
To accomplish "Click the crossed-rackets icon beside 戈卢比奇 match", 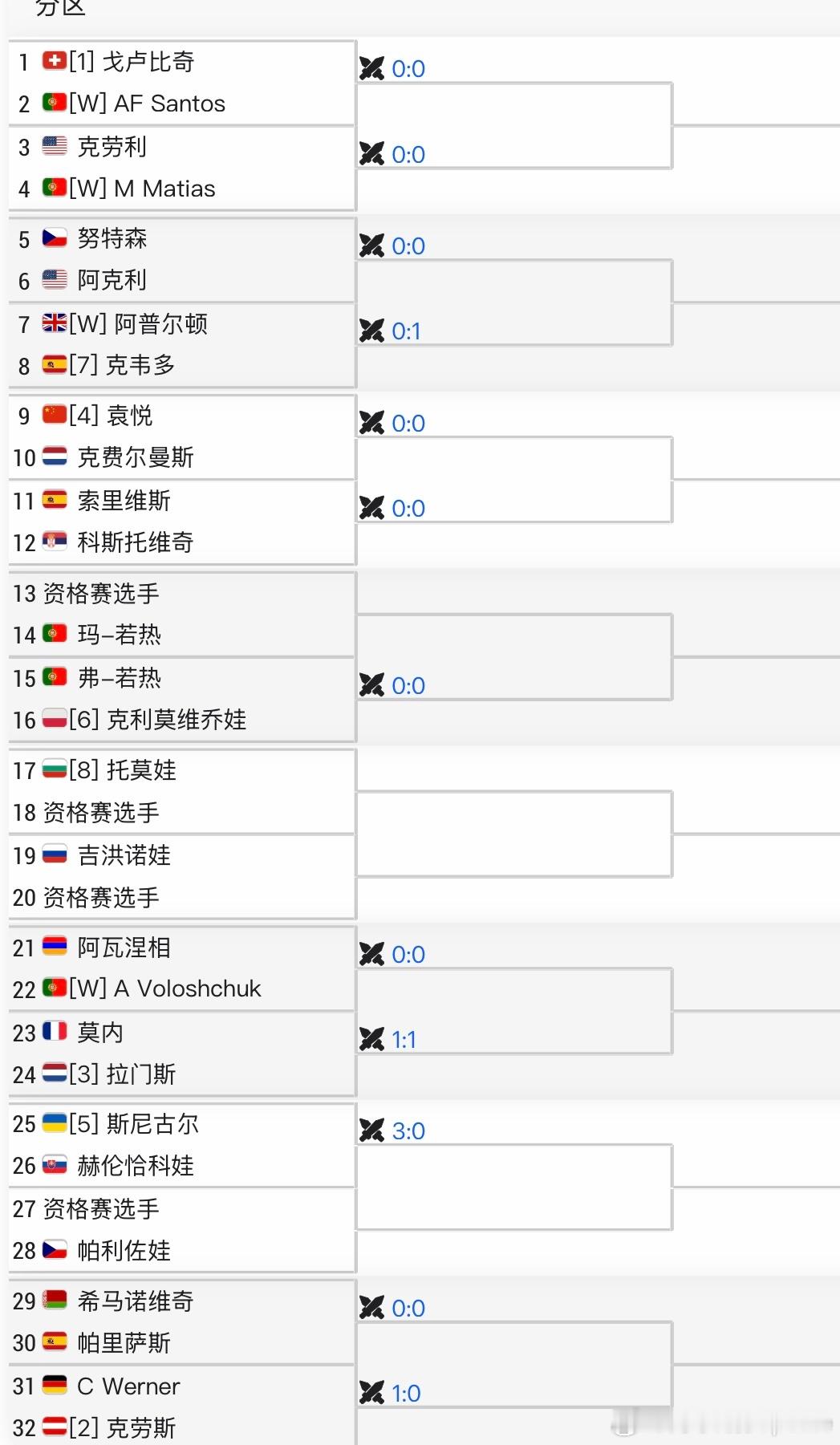I will [373, 68].
